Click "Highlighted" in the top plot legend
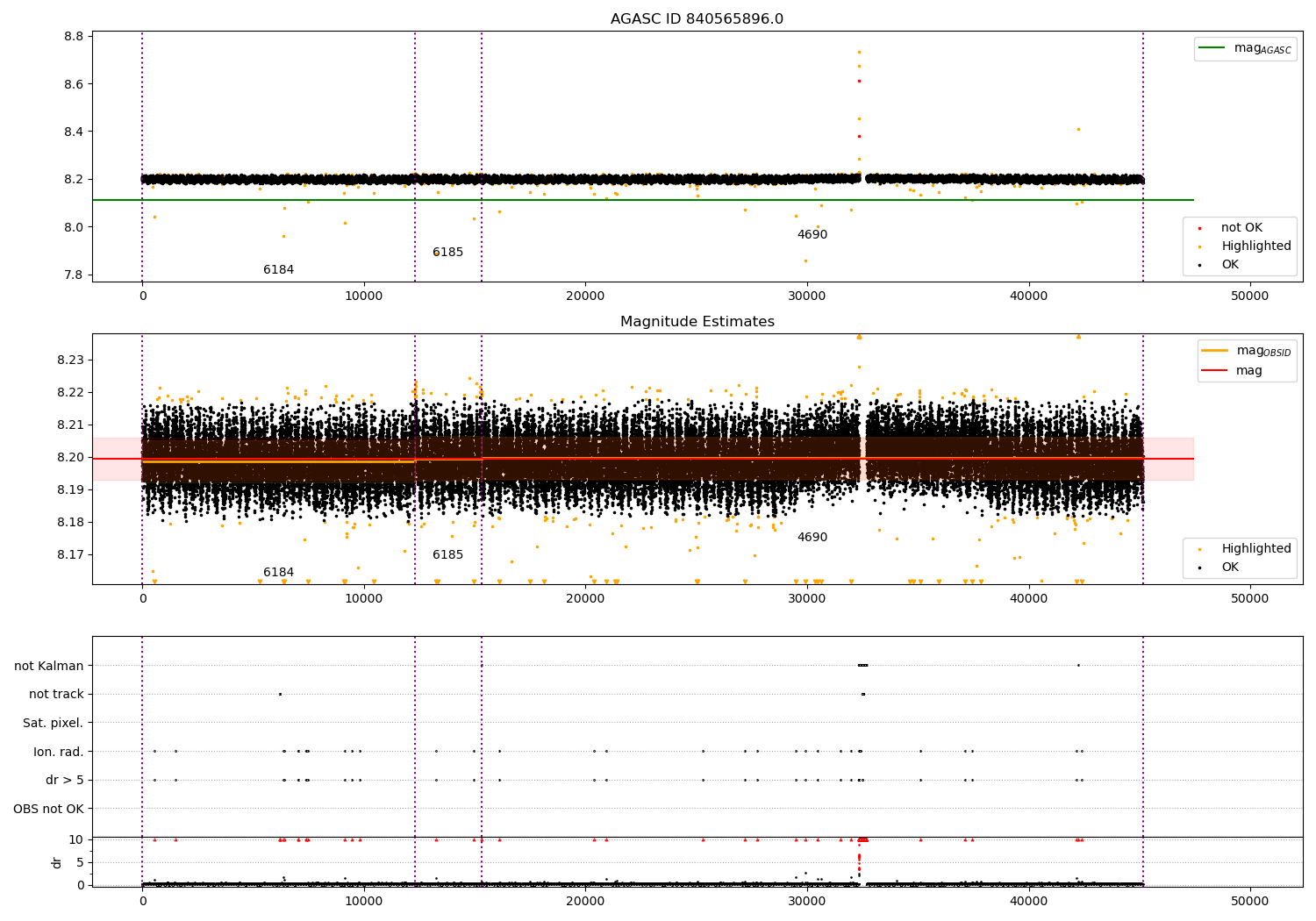This screenshot has height=921, width=1316. pos(1256,246)
